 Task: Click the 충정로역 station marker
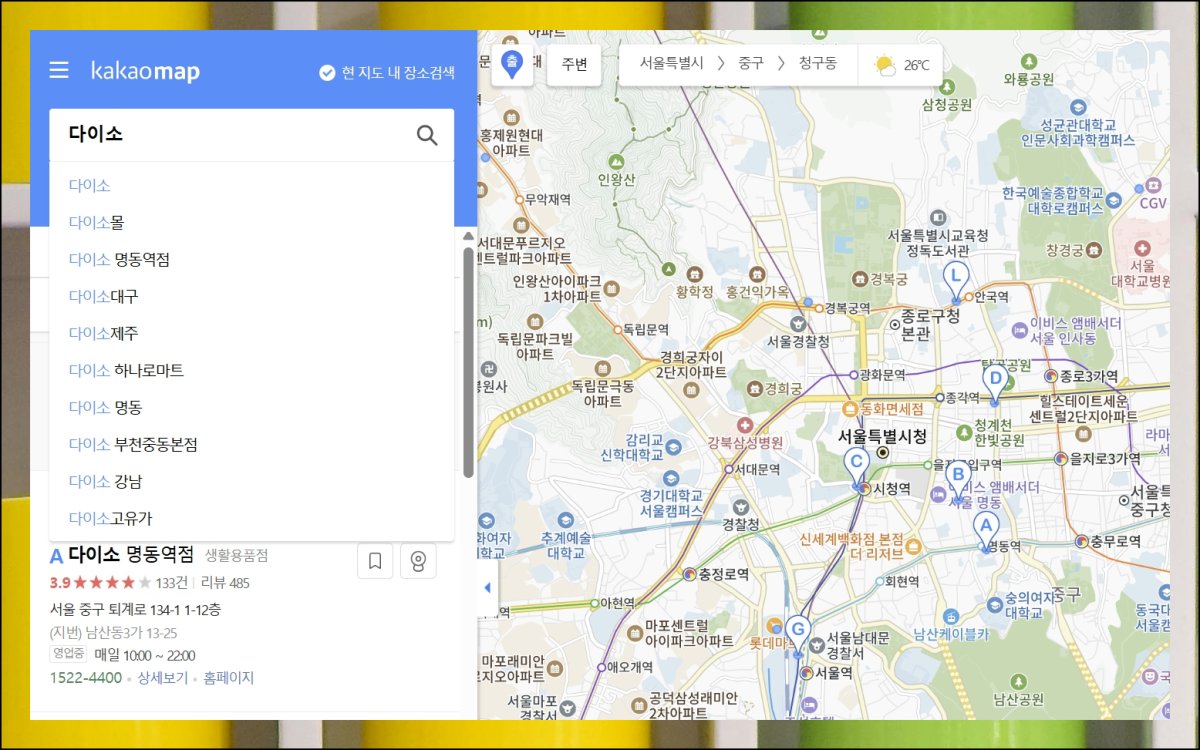[x=688, y=574]
